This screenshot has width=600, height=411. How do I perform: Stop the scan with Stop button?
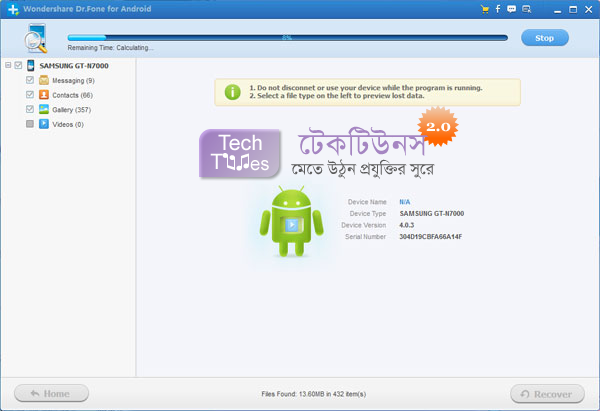pos(545,38)
